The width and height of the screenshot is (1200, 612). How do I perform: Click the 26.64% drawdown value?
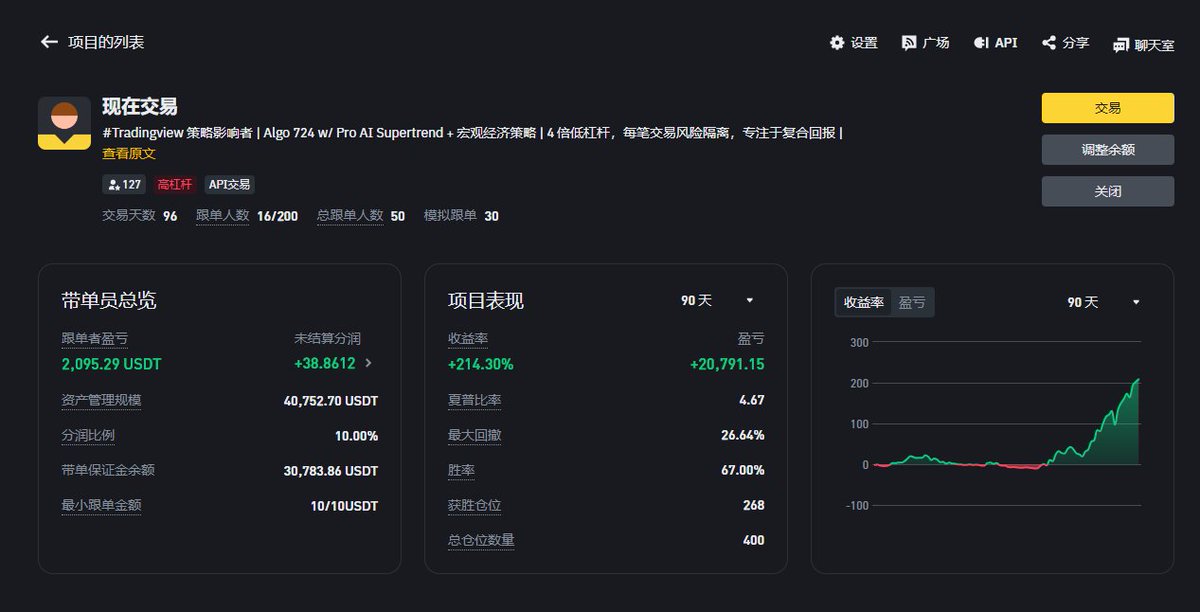743,436
